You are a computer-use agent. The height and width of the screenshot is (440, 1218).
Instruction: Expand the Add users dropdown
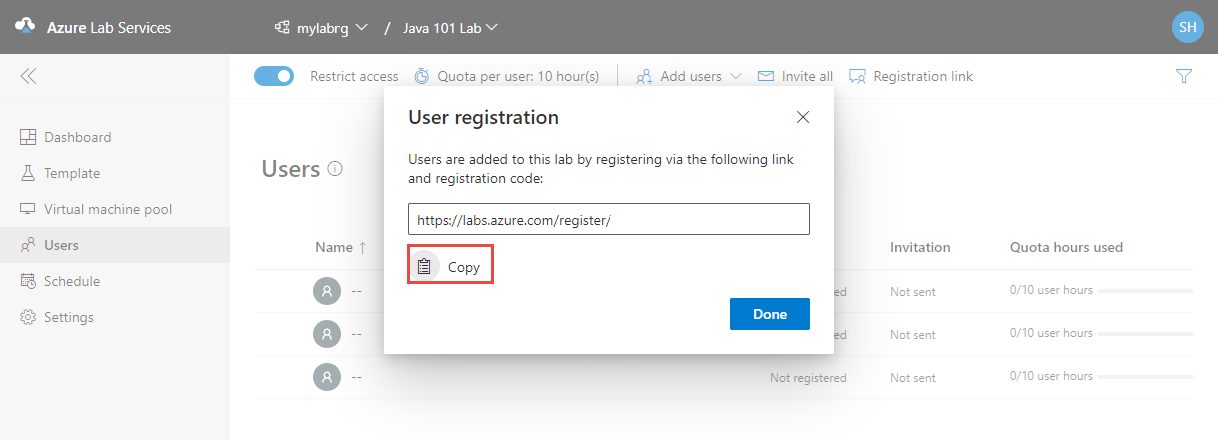(689, 76)
